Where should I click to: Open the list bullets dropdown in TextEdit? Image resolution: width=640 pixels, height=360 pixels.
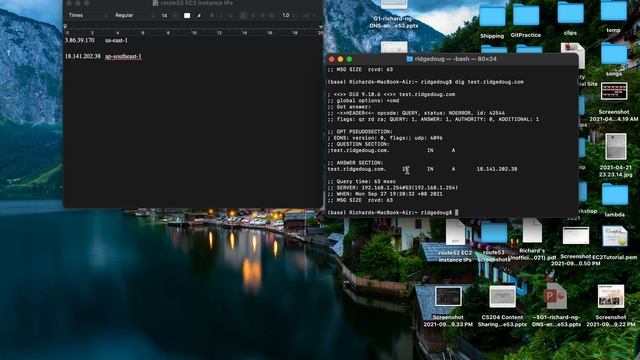coord(309,16)
